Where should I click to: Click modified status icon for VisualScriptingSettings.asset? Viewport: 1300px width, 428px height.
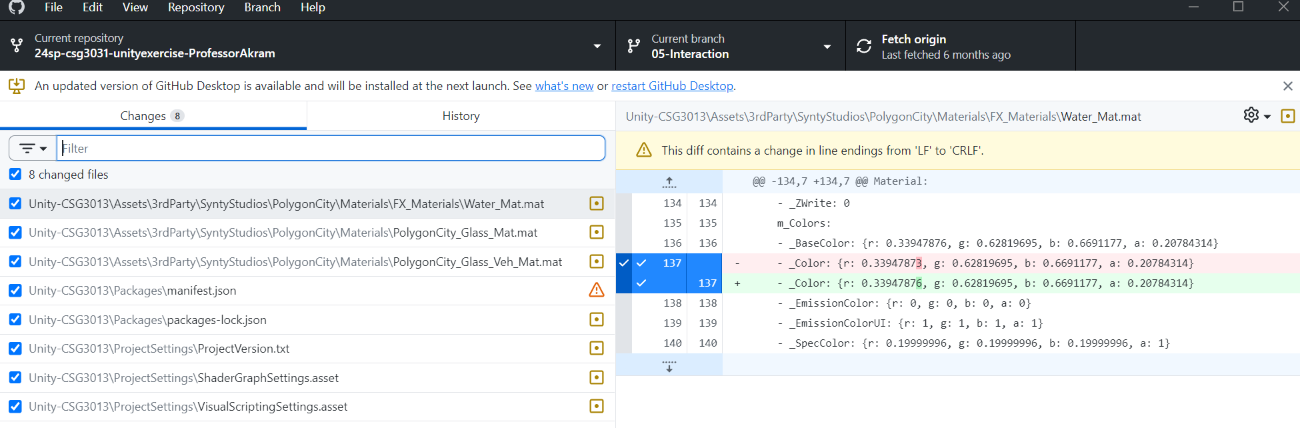[597, 407]
